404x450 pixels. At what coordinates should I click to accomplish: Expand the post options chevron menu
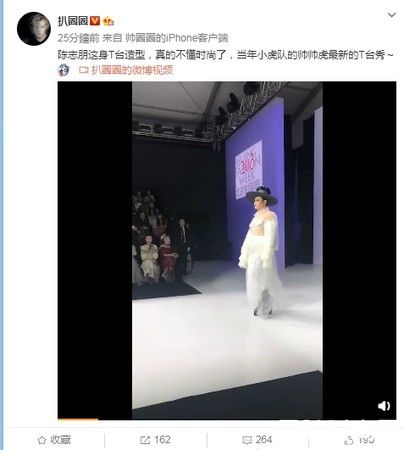[392, 15]
